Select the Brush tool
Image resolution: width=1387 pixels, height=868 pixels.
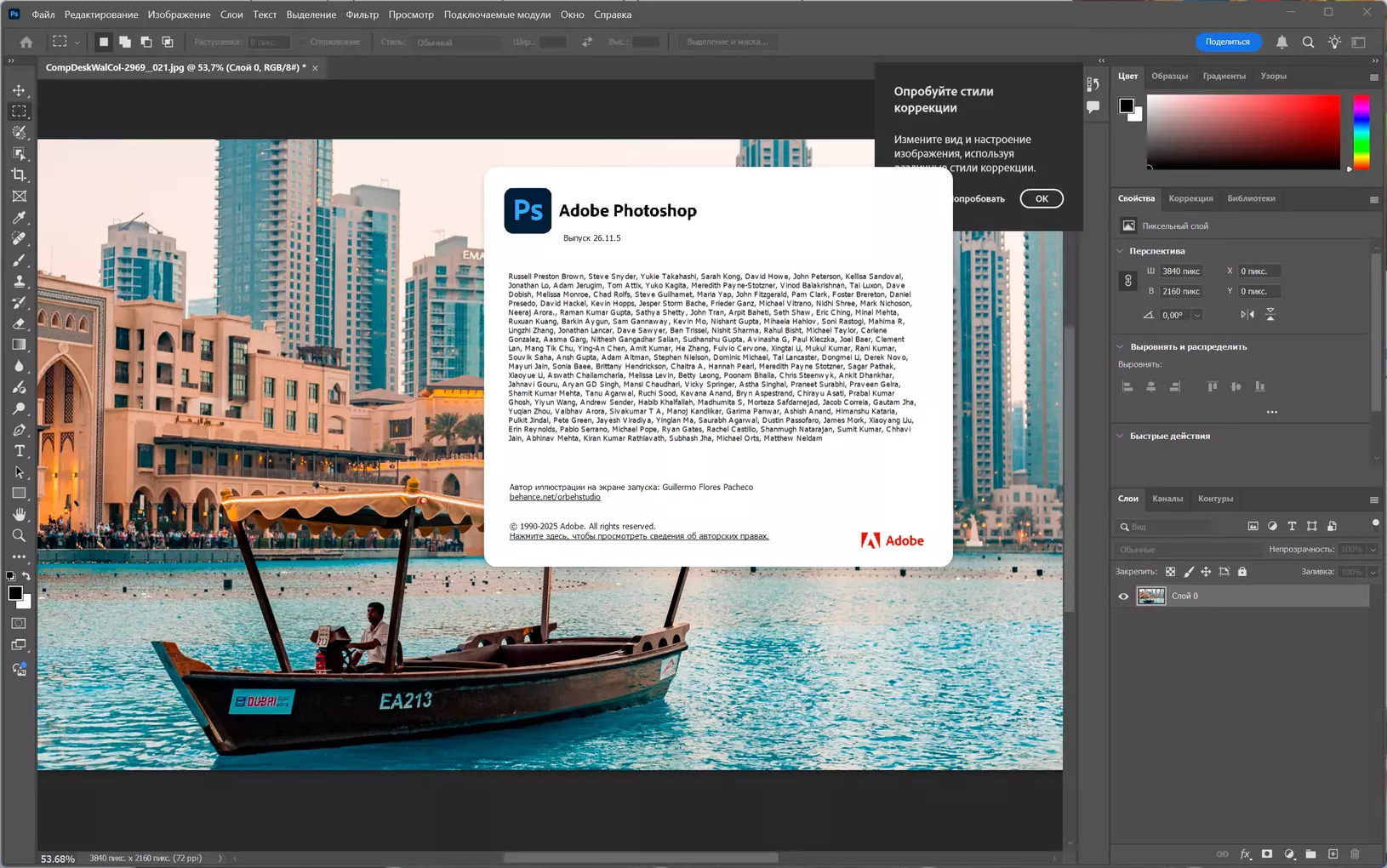pyautogui.click(x=19, y=260)
